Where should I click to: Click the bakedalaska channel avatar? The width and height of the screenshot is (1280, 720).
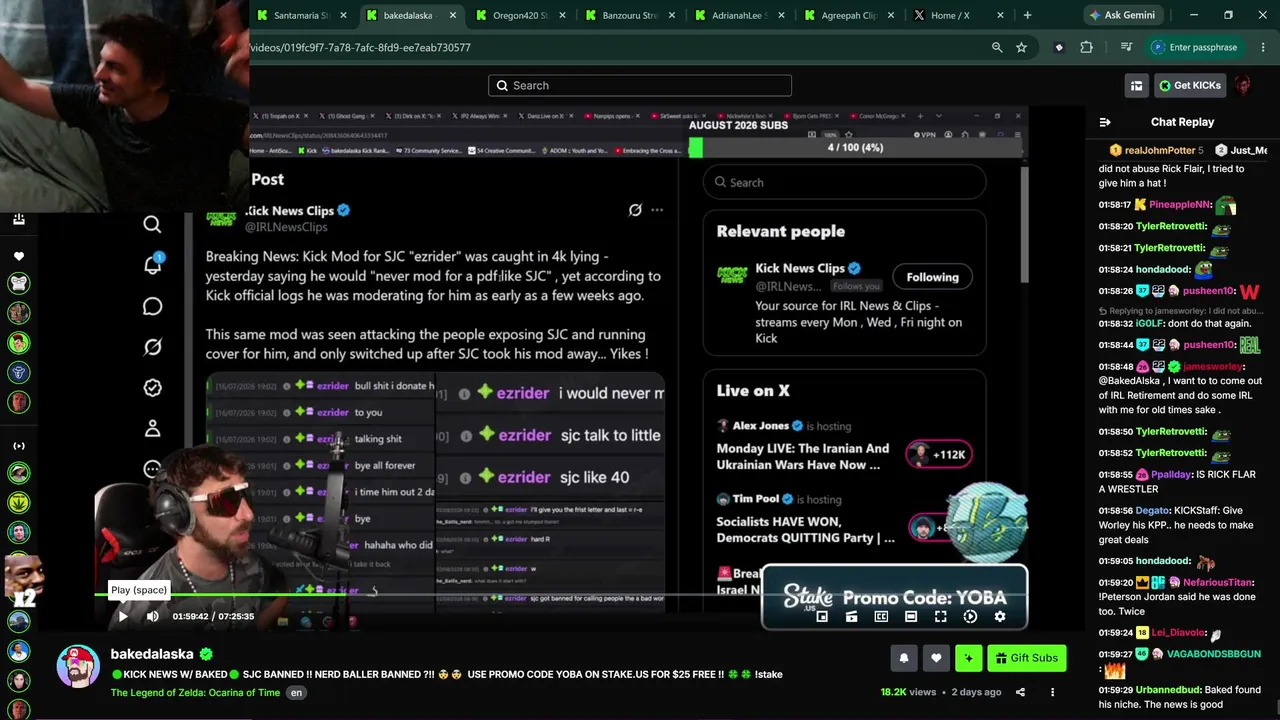pyautogui.click(x=78, y=667)
